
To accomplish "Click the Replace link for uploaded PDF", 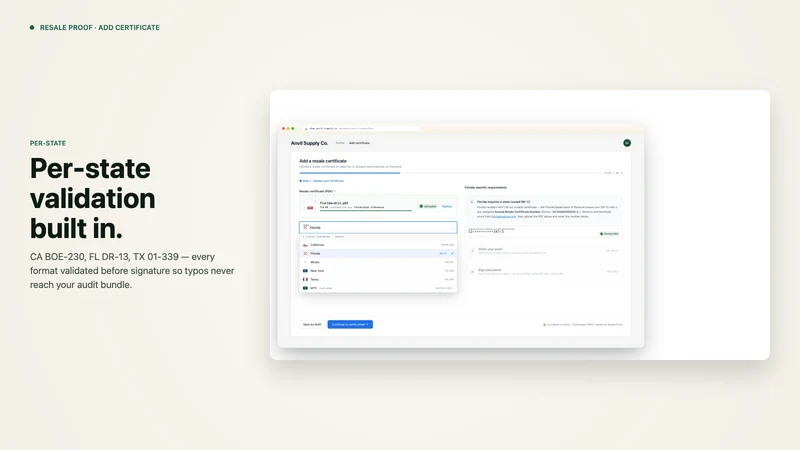I will coord(447,207).
